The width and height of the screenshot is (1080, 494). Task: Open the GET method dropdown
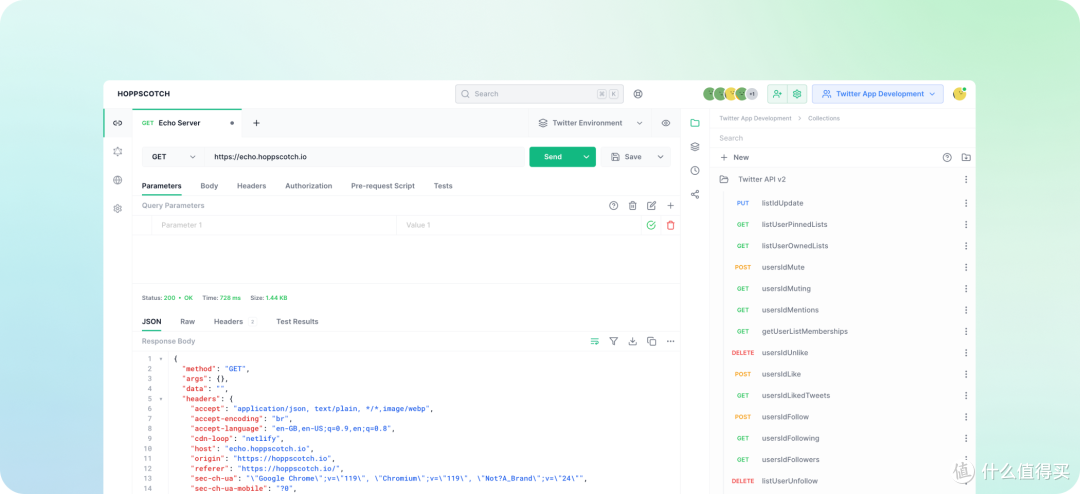click(x=173, y=157)
